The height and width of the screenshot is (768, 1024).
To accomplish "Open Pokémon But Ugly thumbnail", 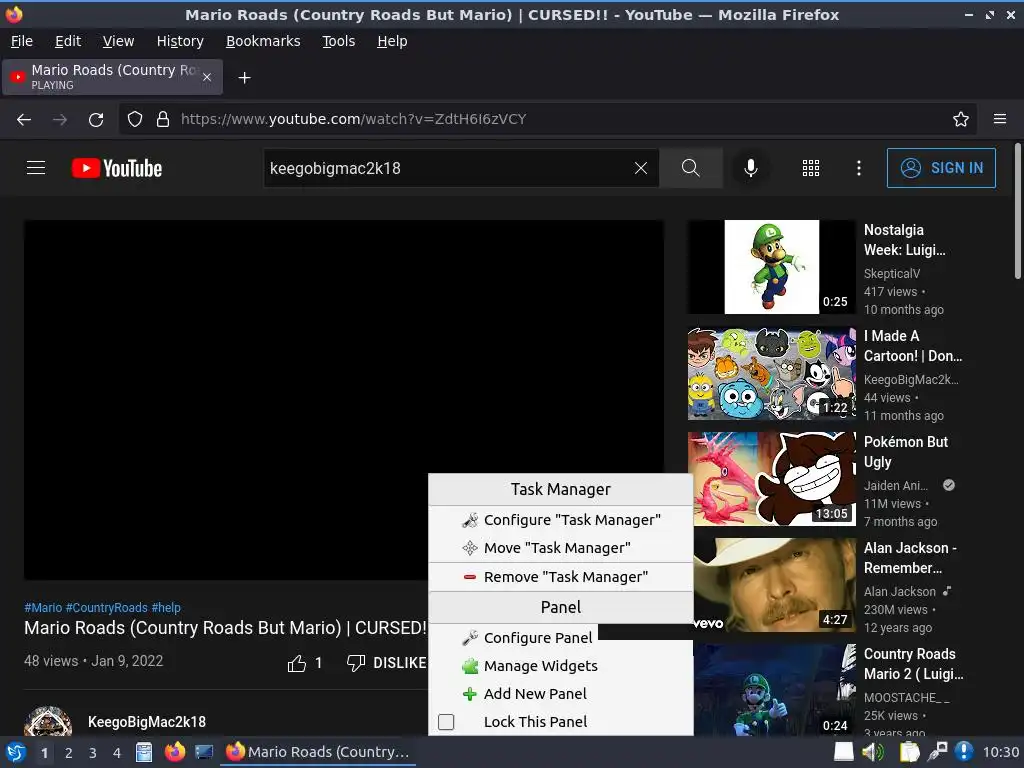I will click(771, 479).
